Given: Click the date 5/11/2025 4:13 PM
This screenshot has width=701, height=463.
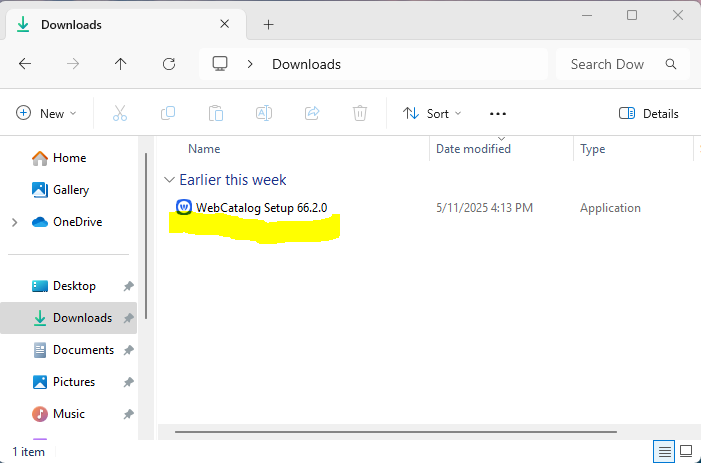Looking at the screenshot, I should pos(485,208).
